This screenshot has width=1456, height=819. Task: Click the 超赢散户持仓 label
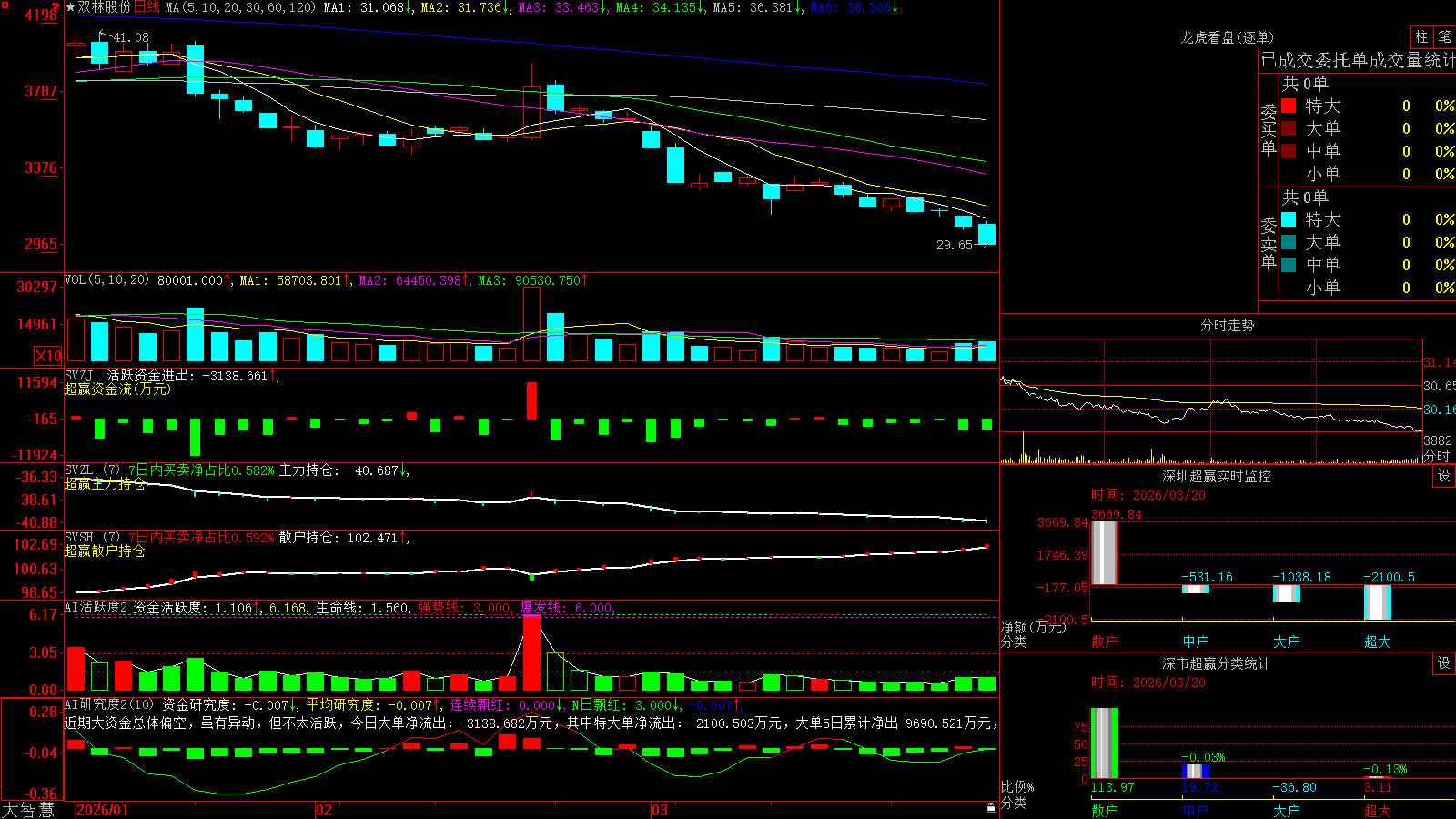[x=105, y=551]
